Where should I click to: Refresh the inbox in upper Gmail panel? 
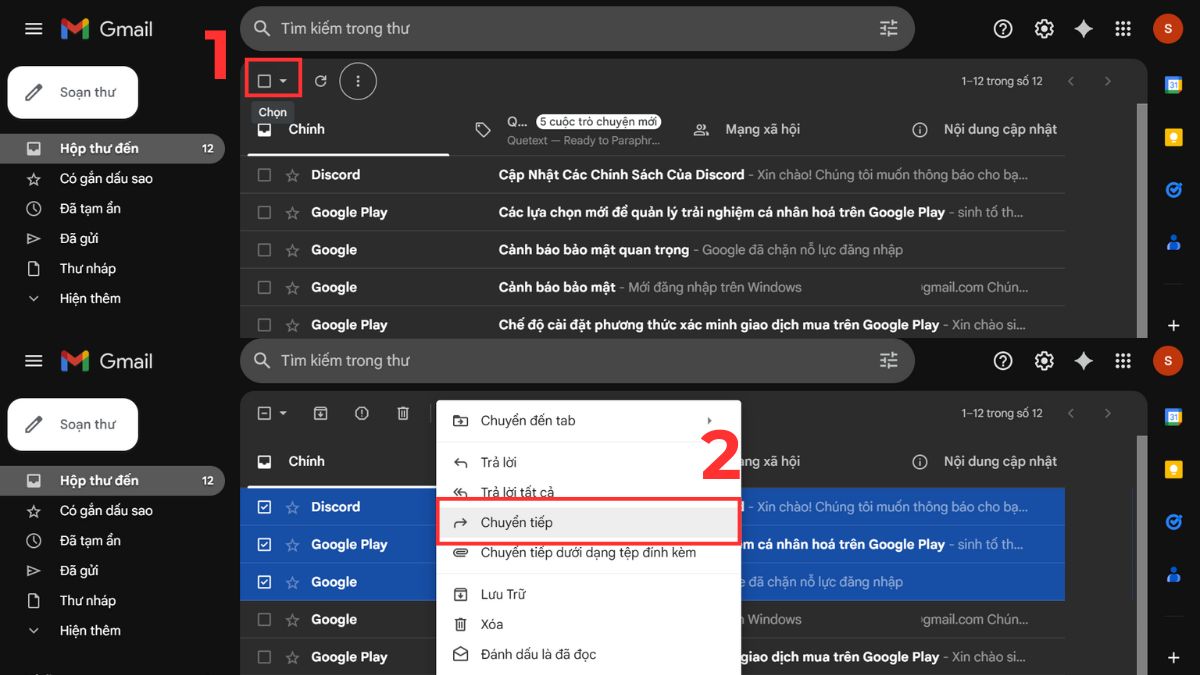321,81
